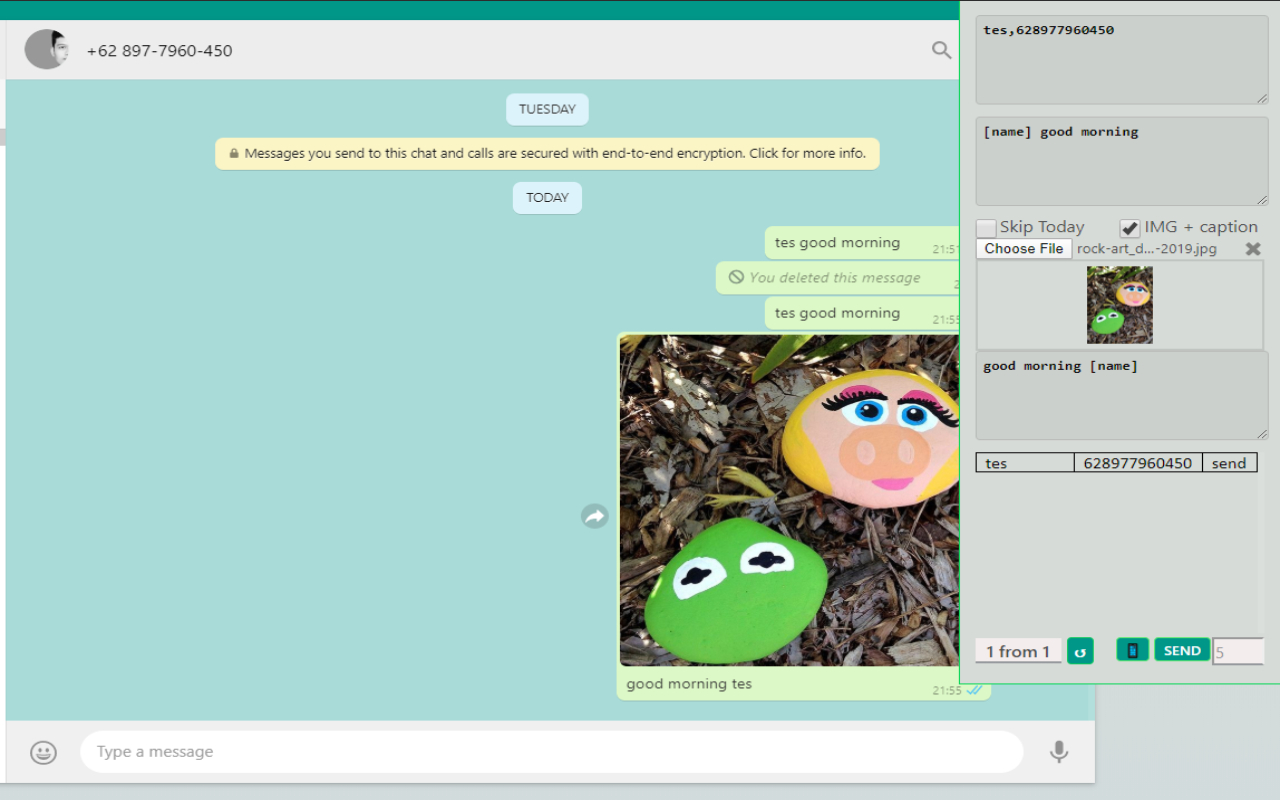
Task: Click the rock-art image preview thumbnail
Action: pyautogui.click(x=1119, y=304)
